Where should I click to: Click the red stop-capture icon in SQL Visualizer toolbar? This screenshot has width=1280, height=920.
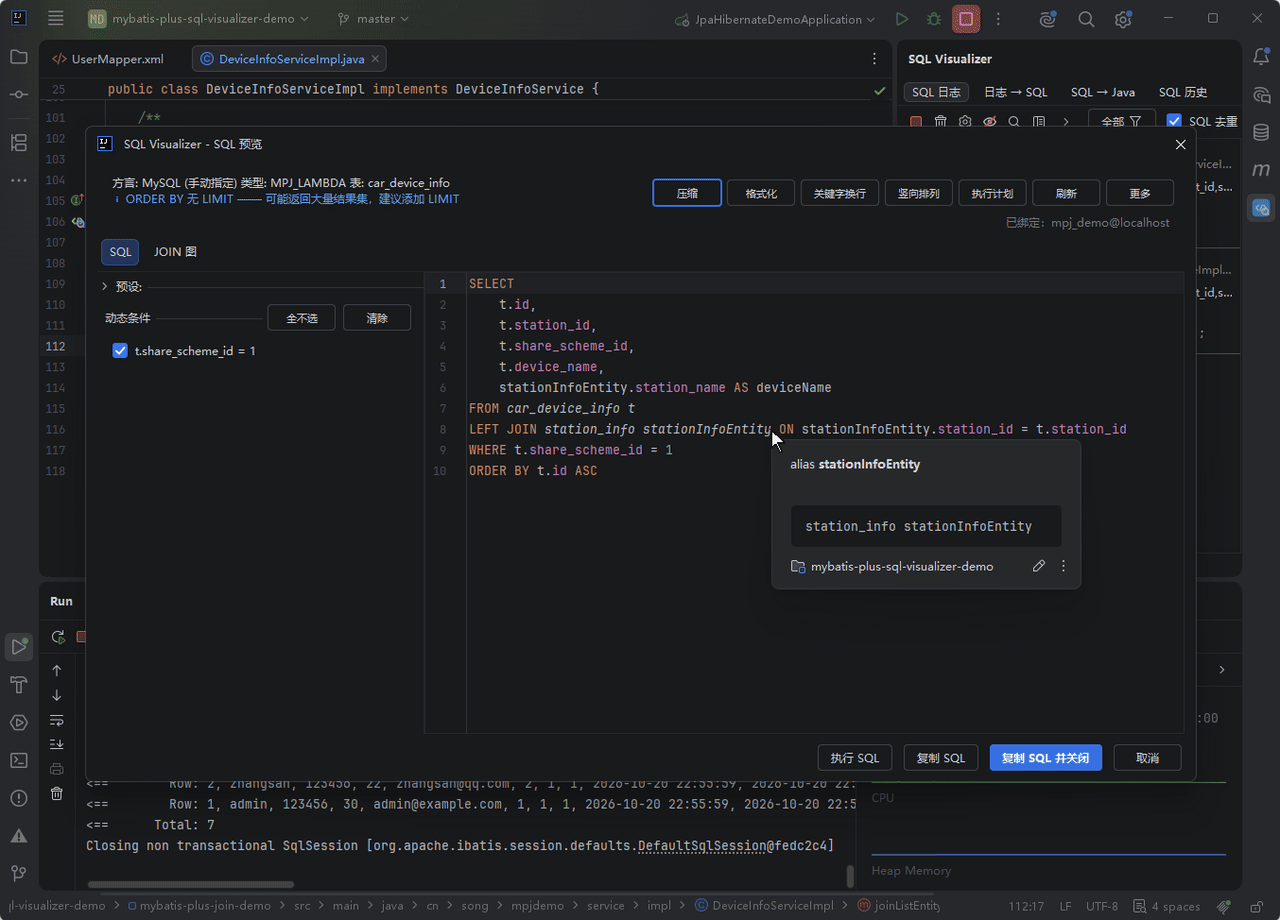(916, 121)
